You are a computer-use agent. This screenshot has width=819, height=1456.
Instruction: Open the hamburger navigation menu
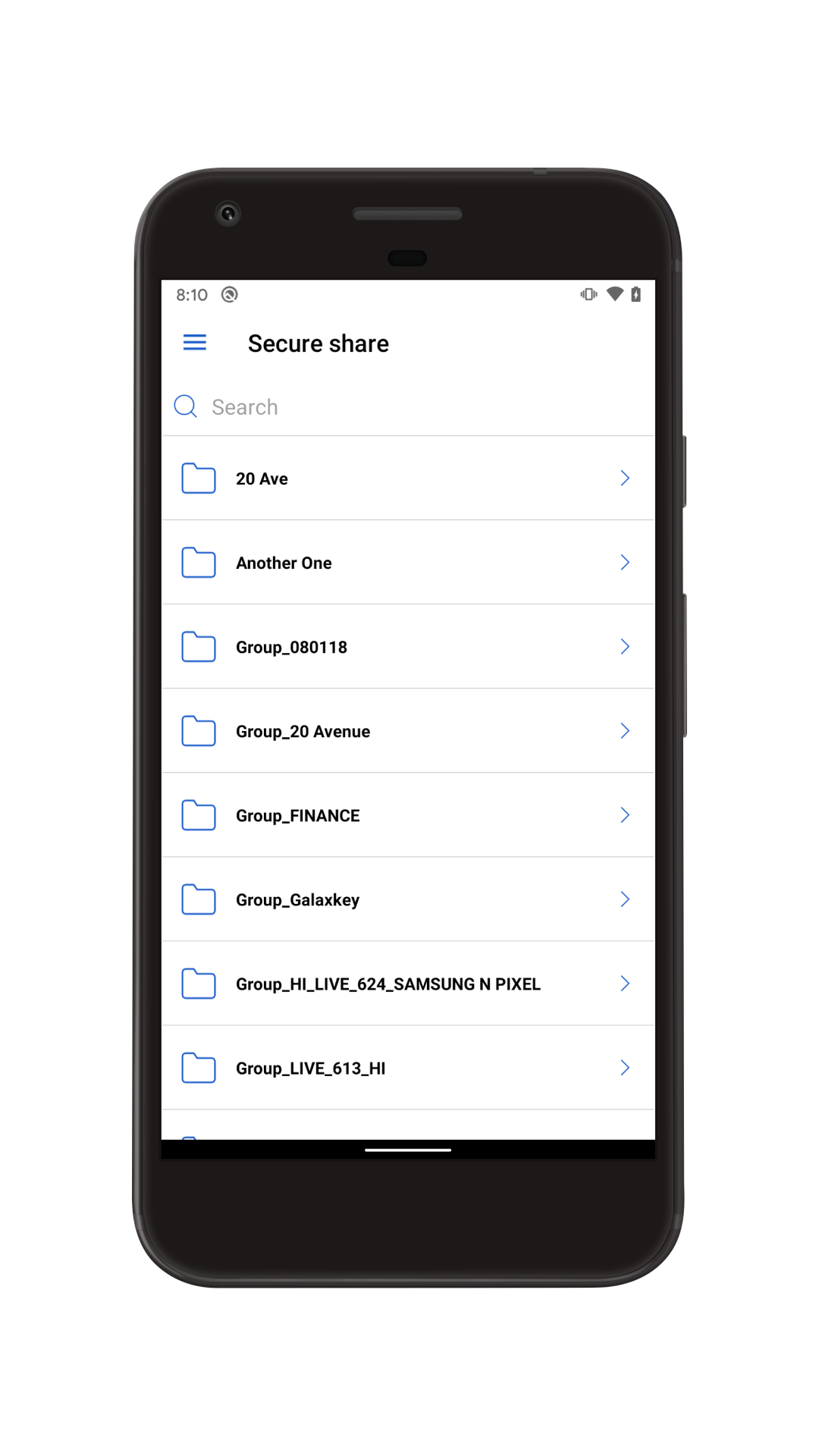tap(195, 343)
